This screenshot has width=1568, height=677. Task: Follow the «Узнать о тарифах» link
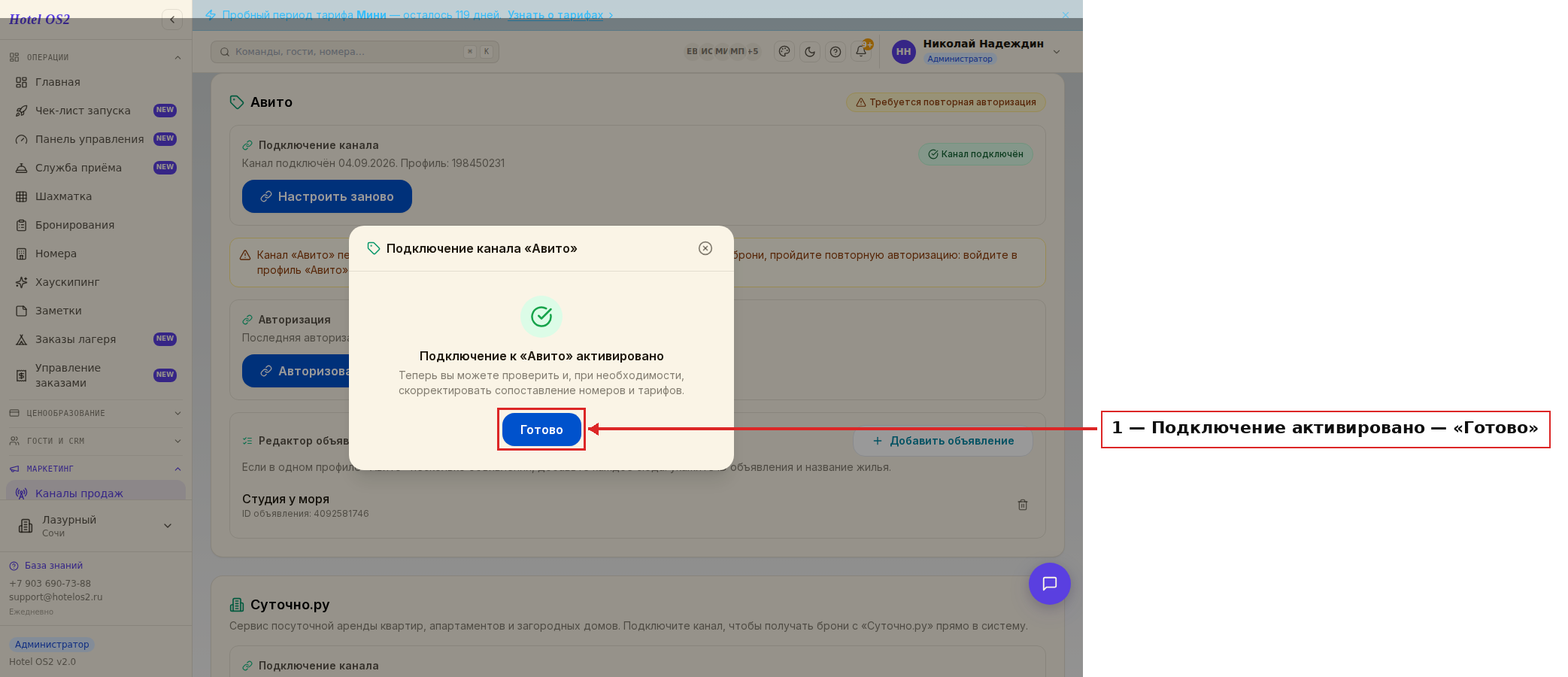click(x=555, y=15)
